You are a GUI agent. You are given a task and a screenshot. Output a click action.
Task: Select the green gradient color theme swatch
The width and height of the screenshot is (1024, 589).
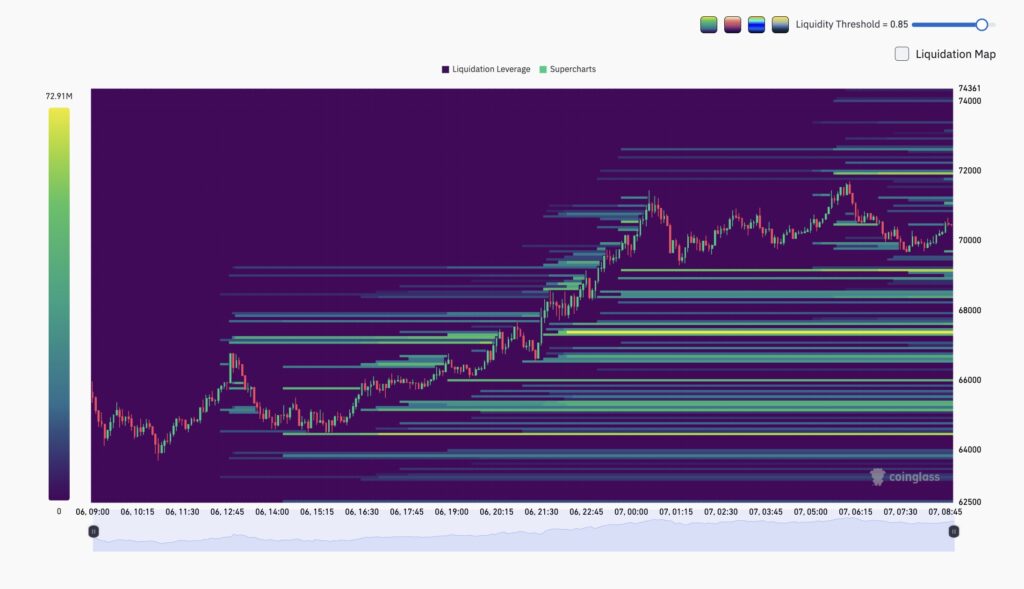point(708,25)
